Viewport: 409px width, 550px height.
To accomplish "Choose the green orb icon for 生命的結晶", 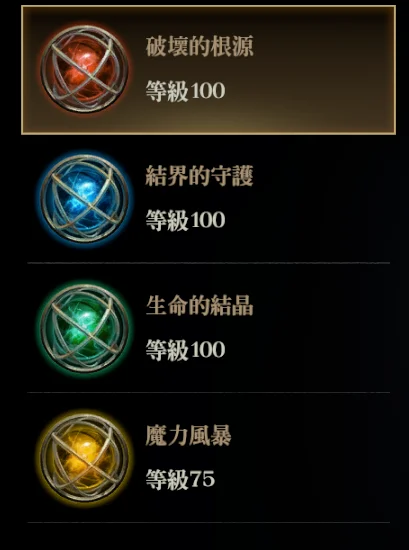I will pyautogui.click(x=84, y=328).
